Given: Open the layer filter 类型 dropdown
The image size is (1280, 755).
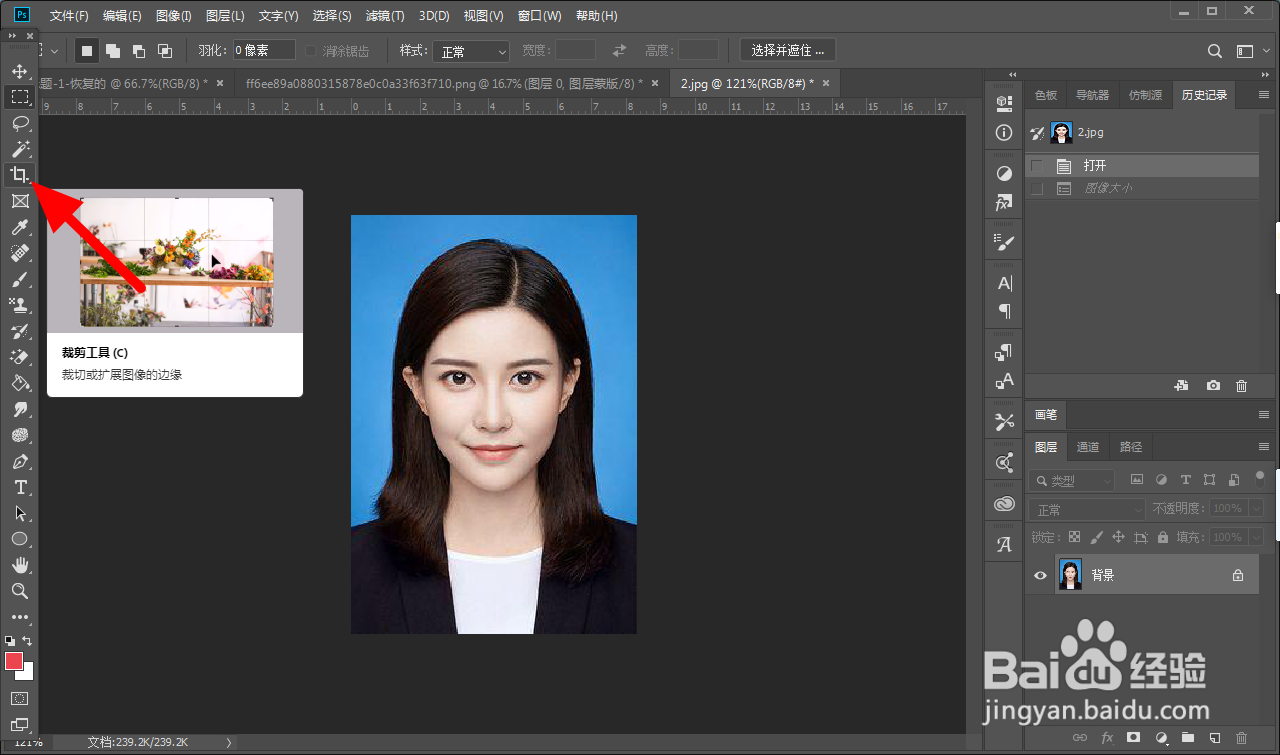Looking at the screenshot, I should coord(1071,481).
